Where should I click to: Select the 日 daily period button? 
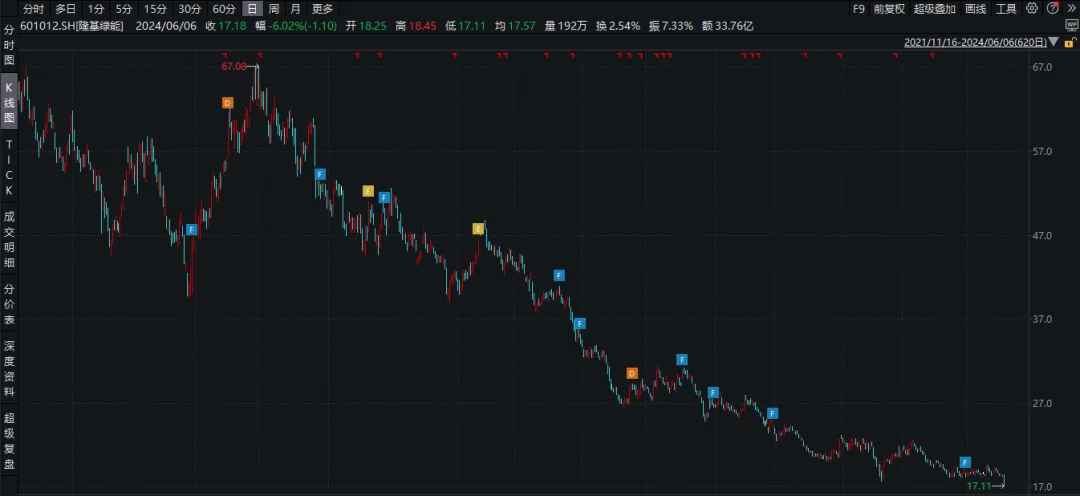[251, 8]
